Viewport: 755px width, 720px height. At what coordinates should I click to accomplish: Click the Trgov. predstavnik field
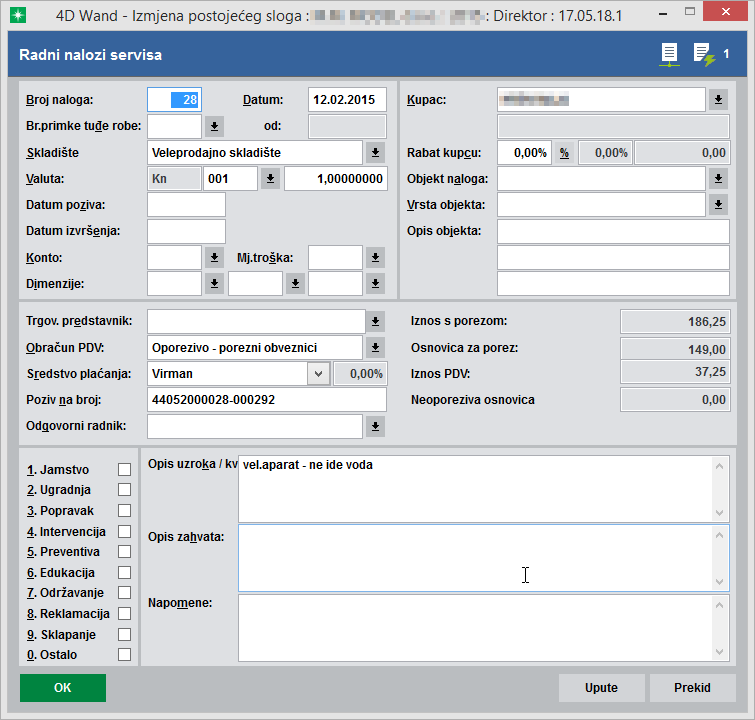tap(256, 321)
